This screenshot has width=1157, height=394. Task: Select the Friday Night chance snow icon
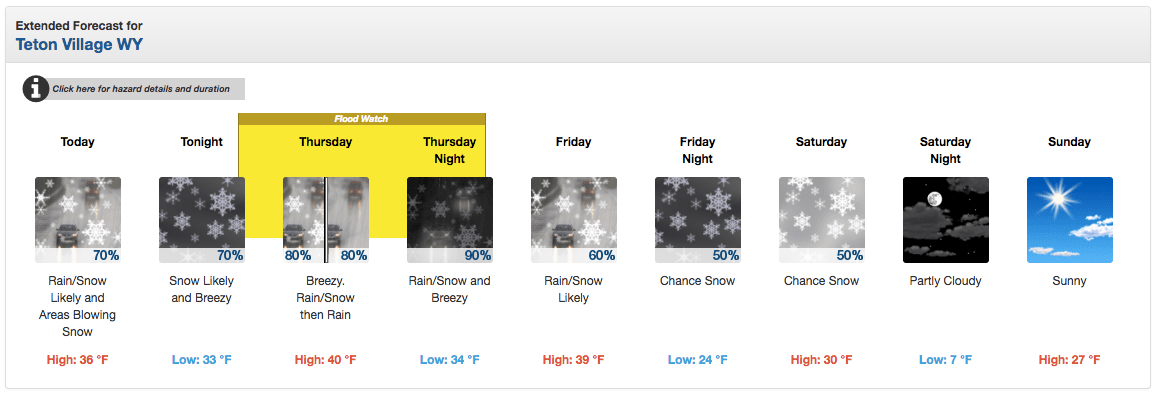tap(697, 220)
